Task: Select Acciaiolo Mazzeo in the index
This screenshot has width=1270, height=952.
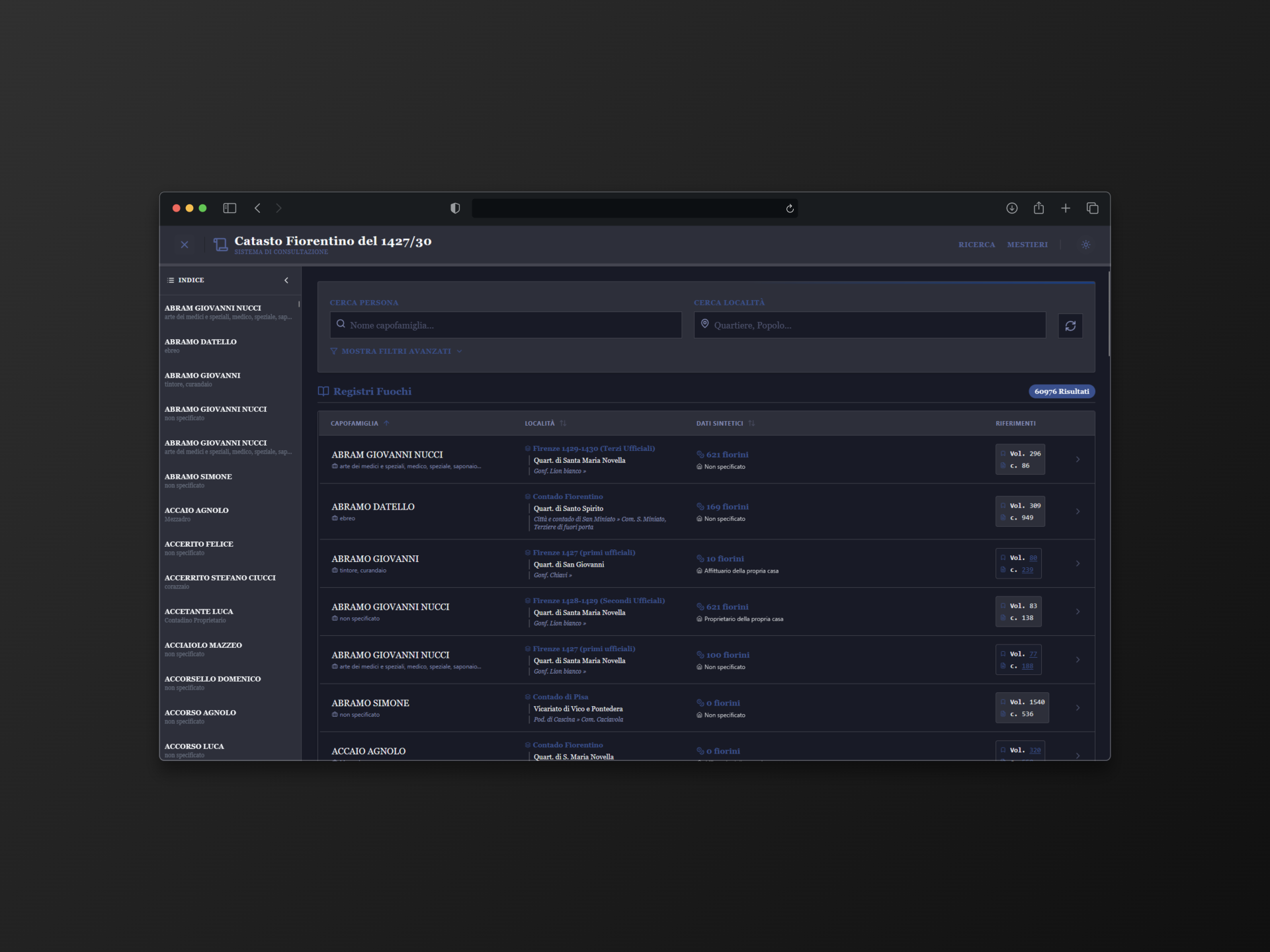Action: coord(204,645)
